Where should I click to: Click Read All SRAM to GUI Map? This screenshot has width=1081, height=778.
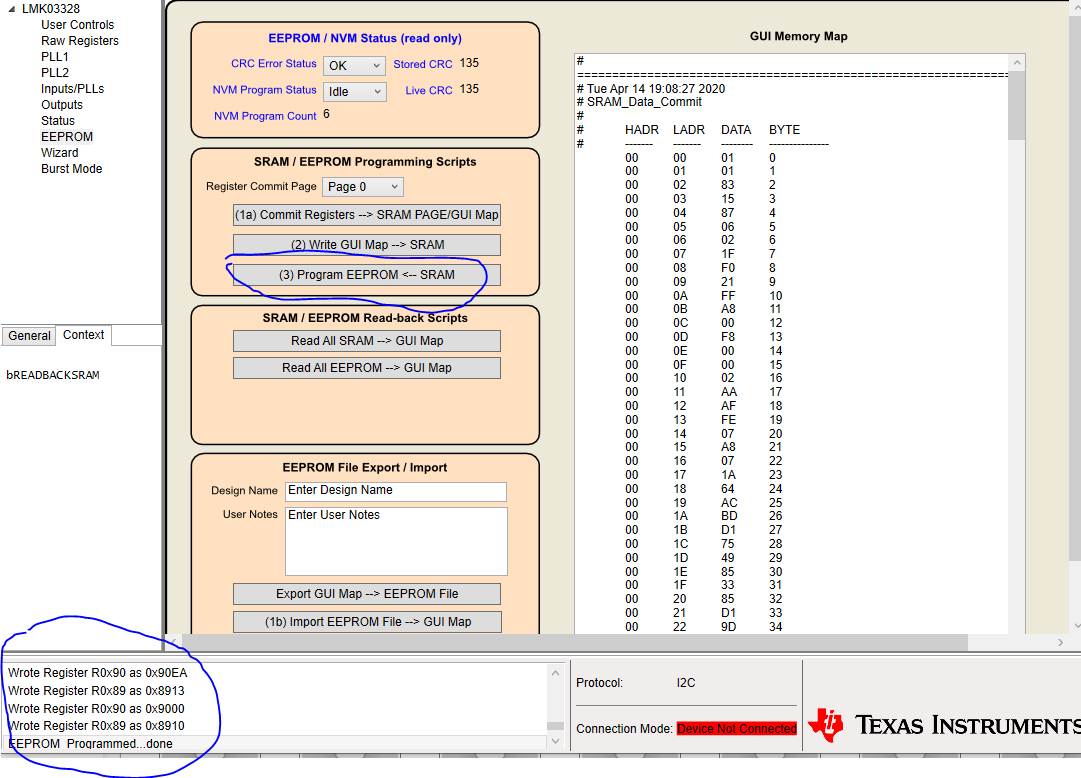tap(367, 341)
